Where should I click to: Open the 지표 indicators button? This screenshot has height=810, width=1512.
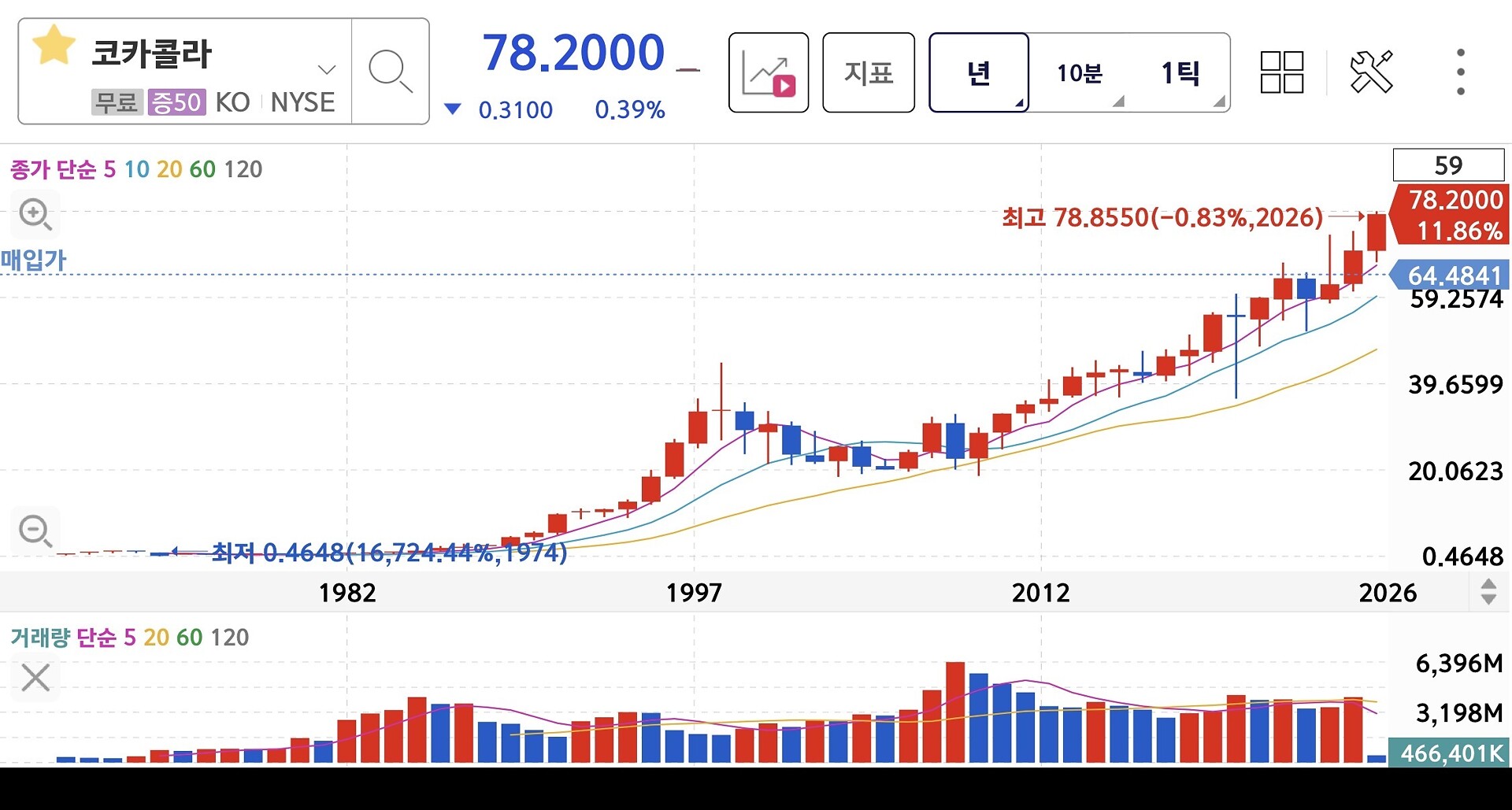pos(869,72)
